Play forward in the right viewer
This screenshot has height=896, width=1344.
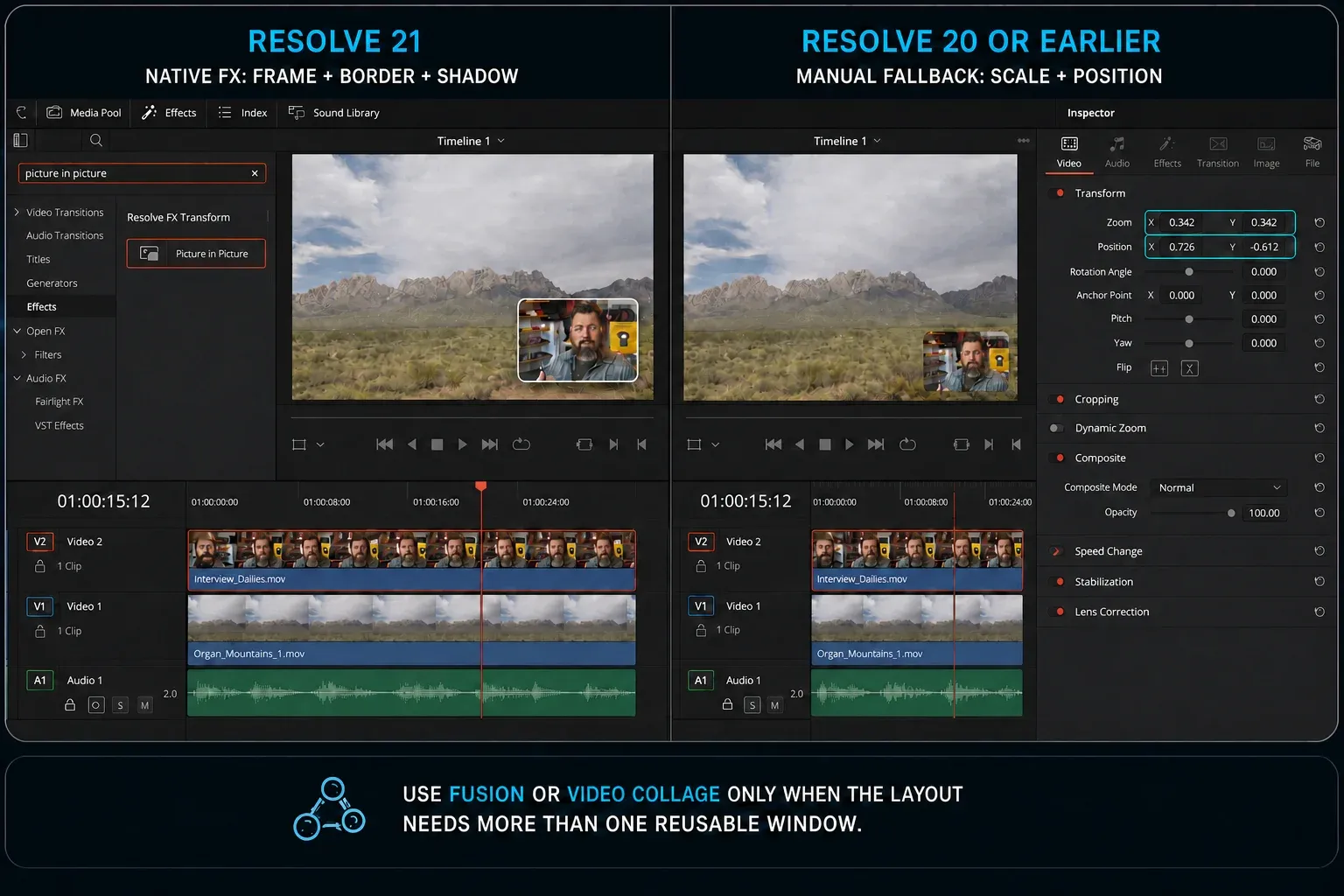point(849,444)
